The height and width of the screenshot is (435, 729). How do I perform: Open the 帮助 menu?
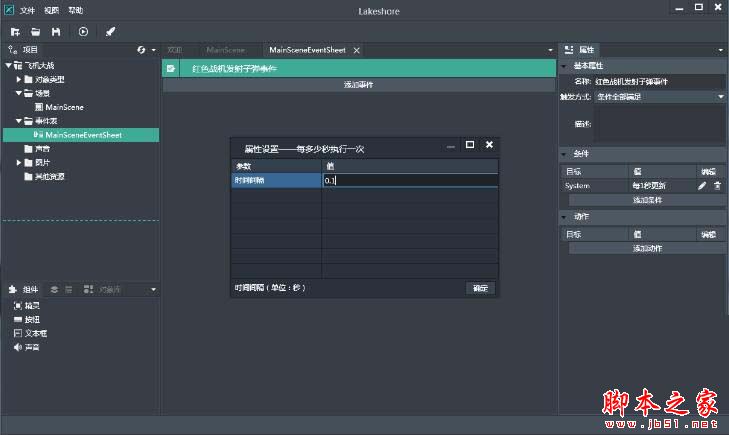click(76, 10)
